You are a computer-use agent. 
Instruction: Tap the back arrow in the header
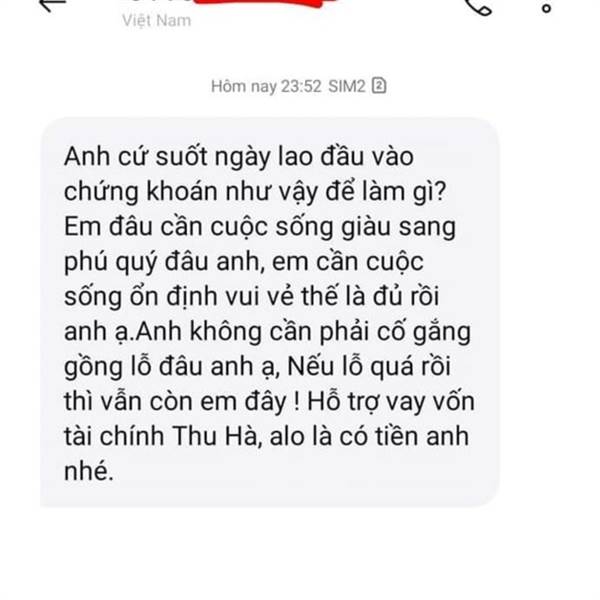pyautogui.click(x=54, y=5)
